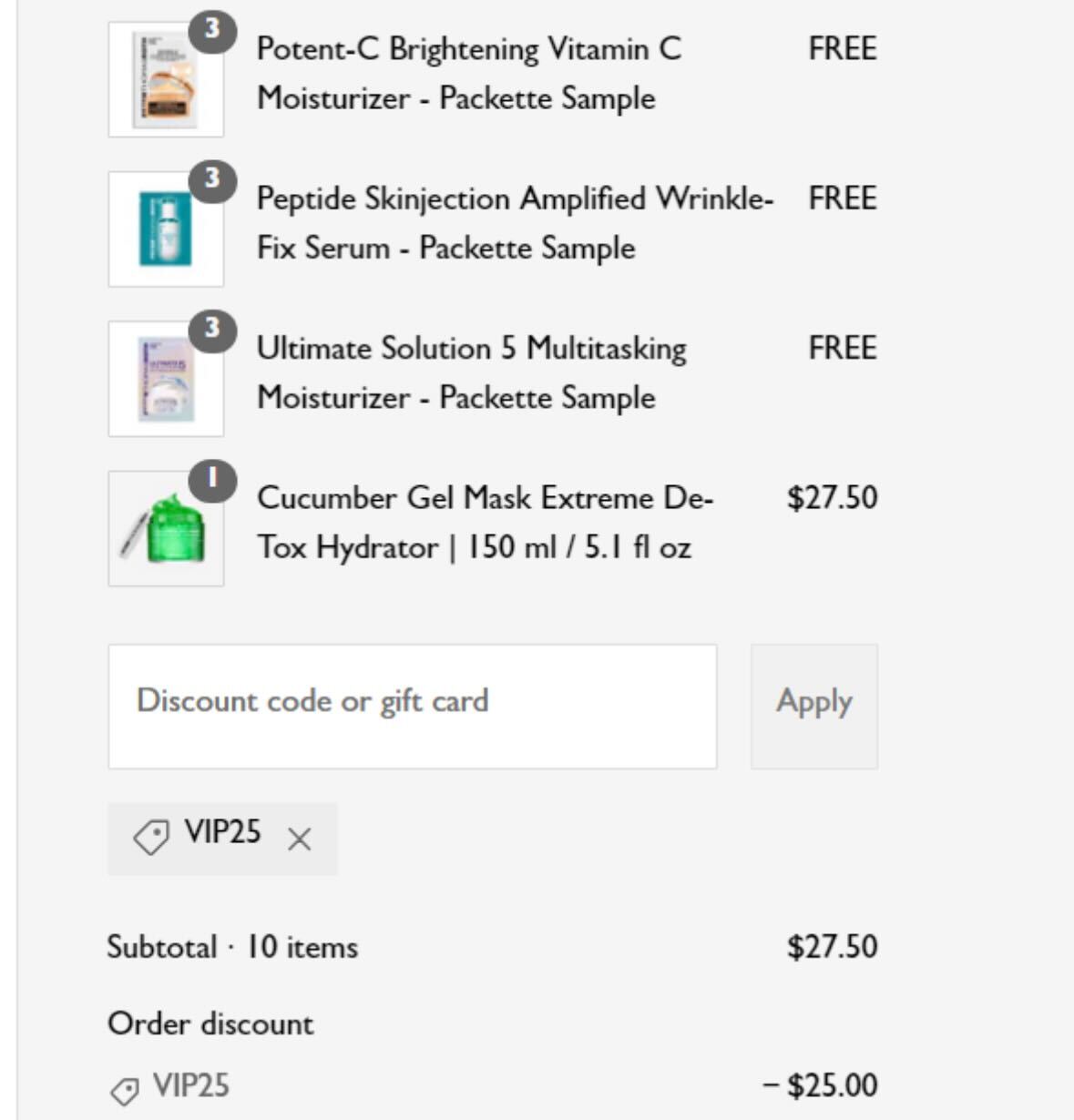Image resolution: width=1074 pixels, height=1120 pixels.
Task: Click the Cucumber Gel Mask product thumbnail
Action: (x=165, y=530)
